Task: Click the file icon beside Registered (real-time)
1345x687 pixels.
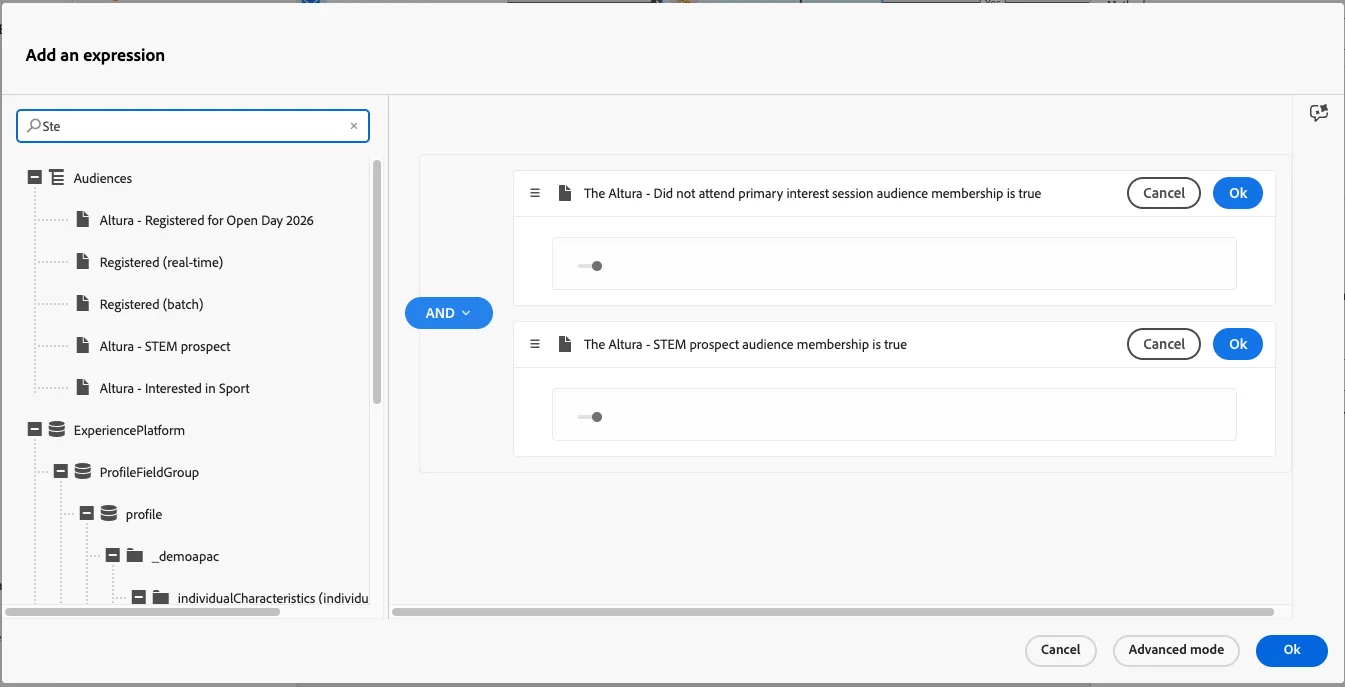Action: point(83,262)
